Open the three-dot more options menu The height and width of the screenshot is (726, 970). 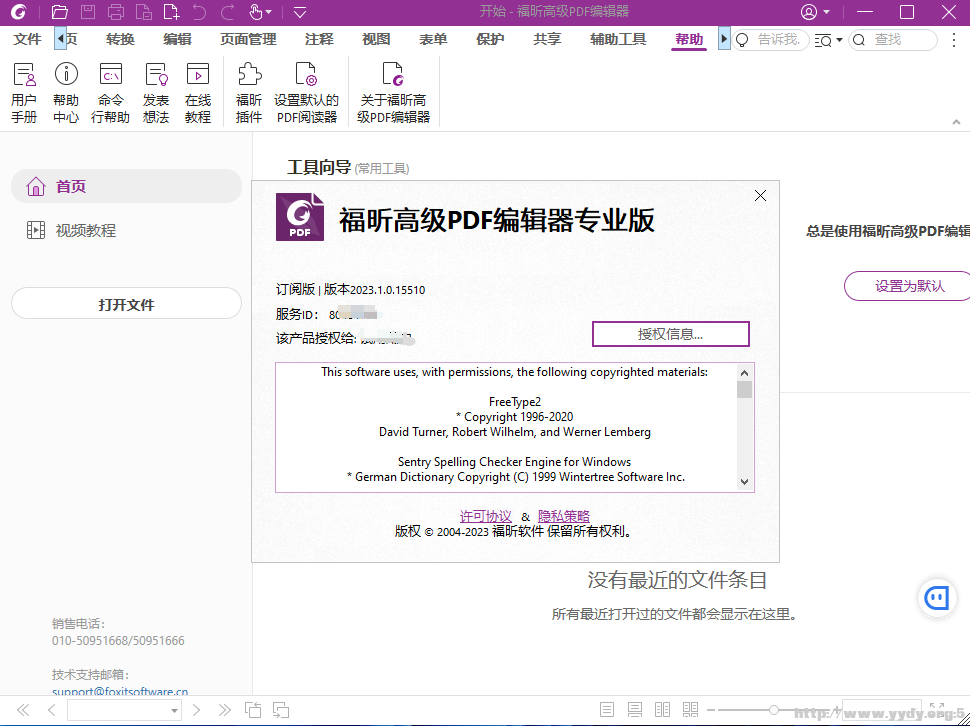pos(953,40)
